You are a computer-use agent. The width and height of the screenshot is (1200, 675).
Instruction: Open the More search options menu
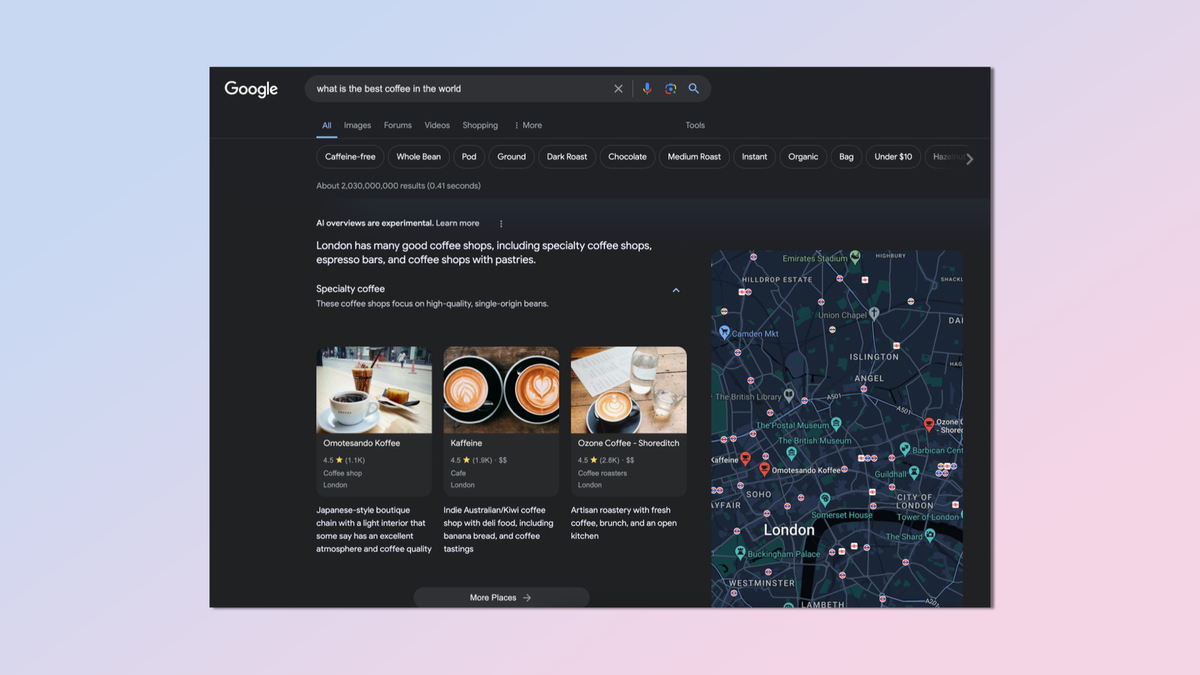click(x=527, y=125)
